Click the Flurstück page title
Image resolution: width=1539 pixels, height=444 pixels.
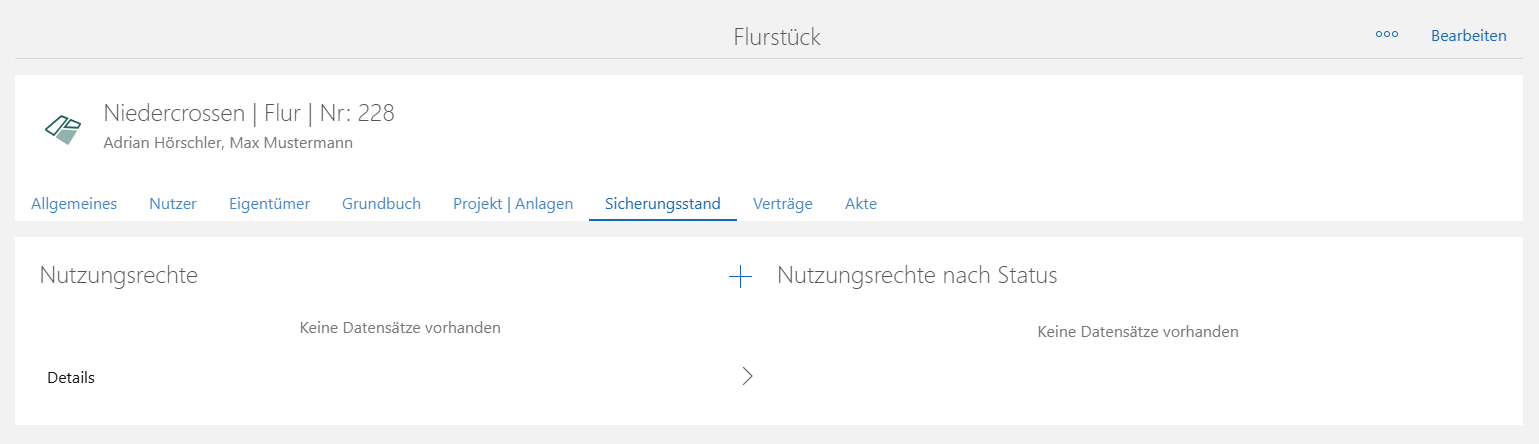777,37
